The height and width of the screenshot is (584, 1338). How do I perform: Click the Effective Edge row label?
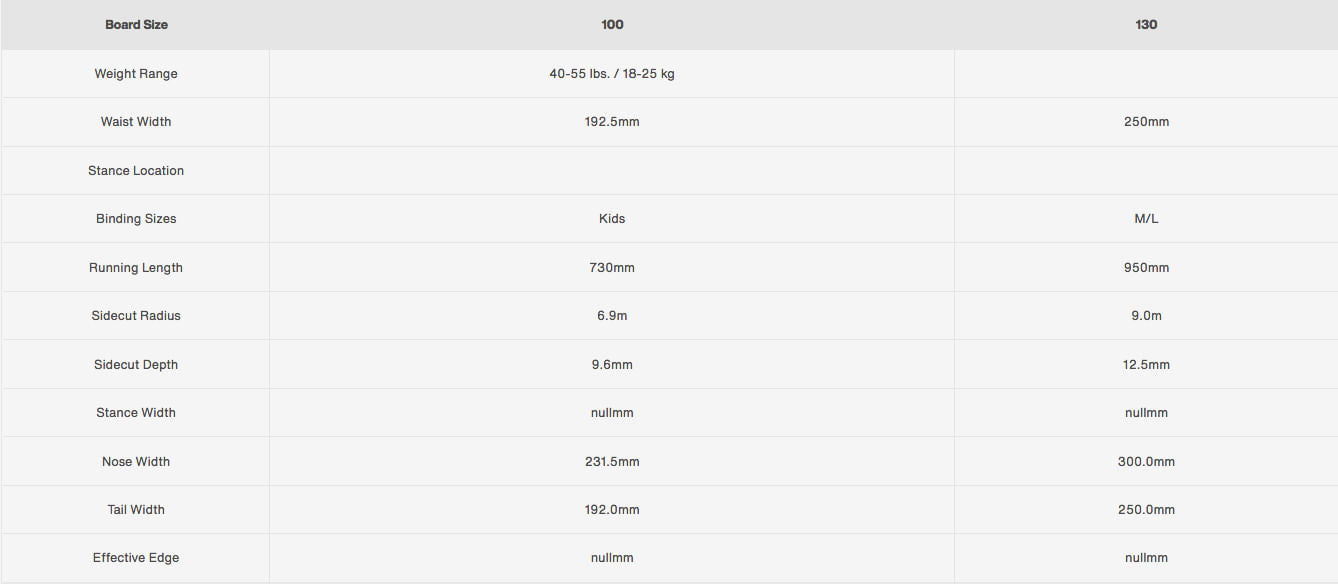[136, 558]
